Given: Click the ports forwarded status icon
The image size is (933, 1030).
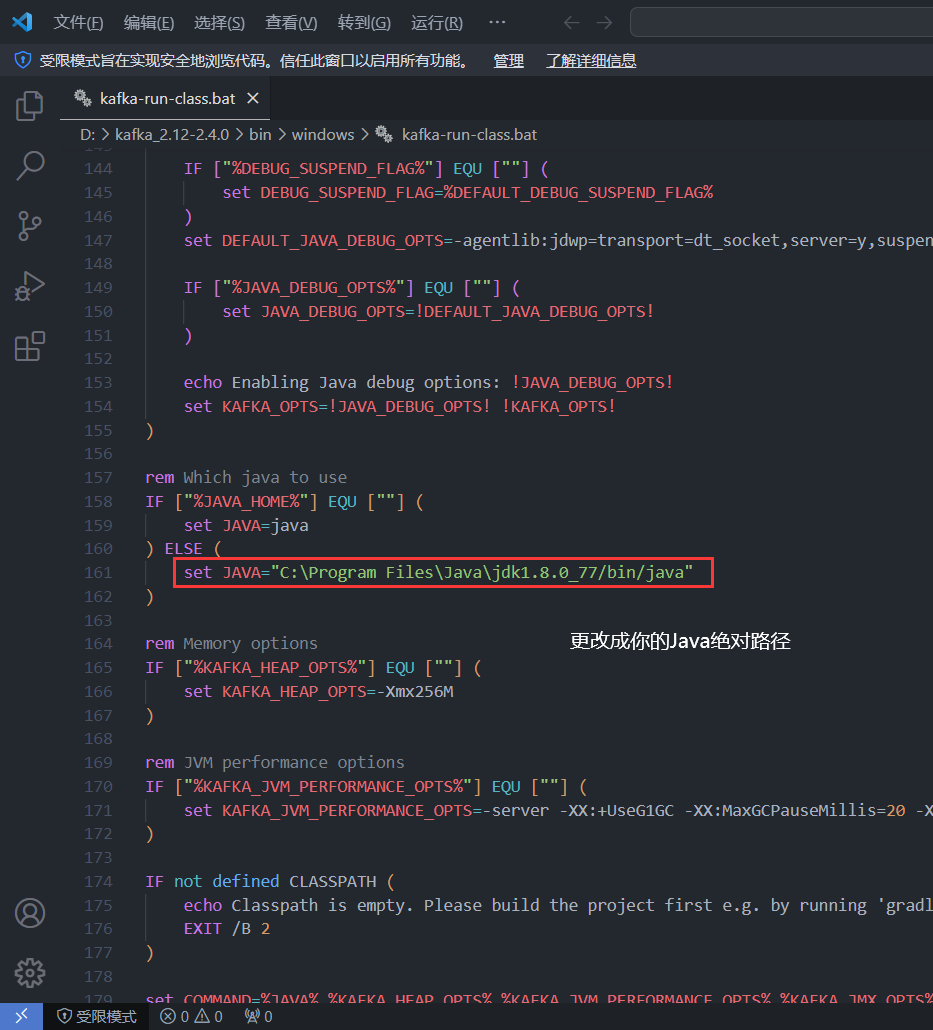Looking at the screenshot, I should [258, 1016].
